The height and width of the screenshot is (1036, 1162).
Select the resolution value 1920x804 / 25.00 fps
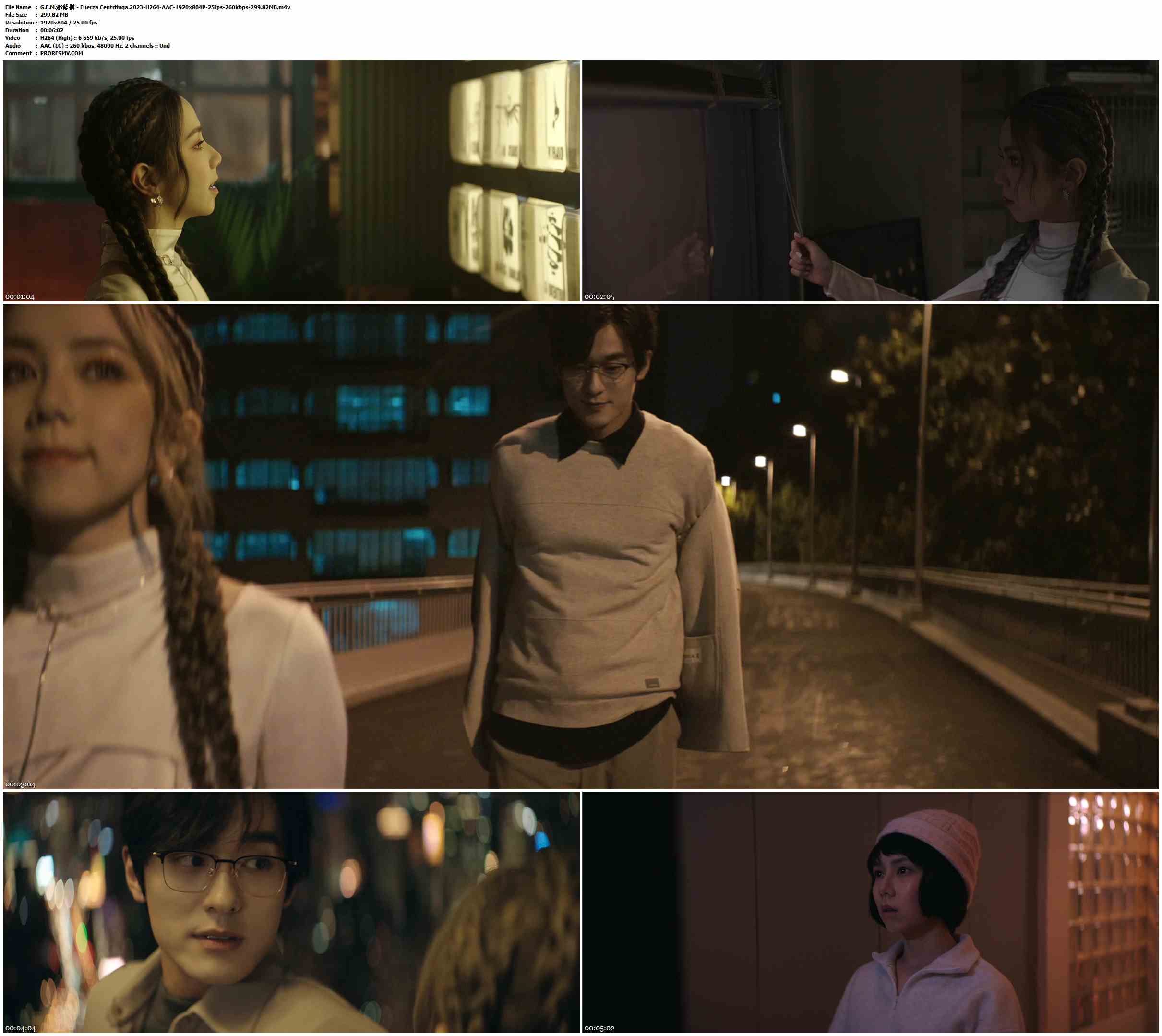(x=69, y=23)
